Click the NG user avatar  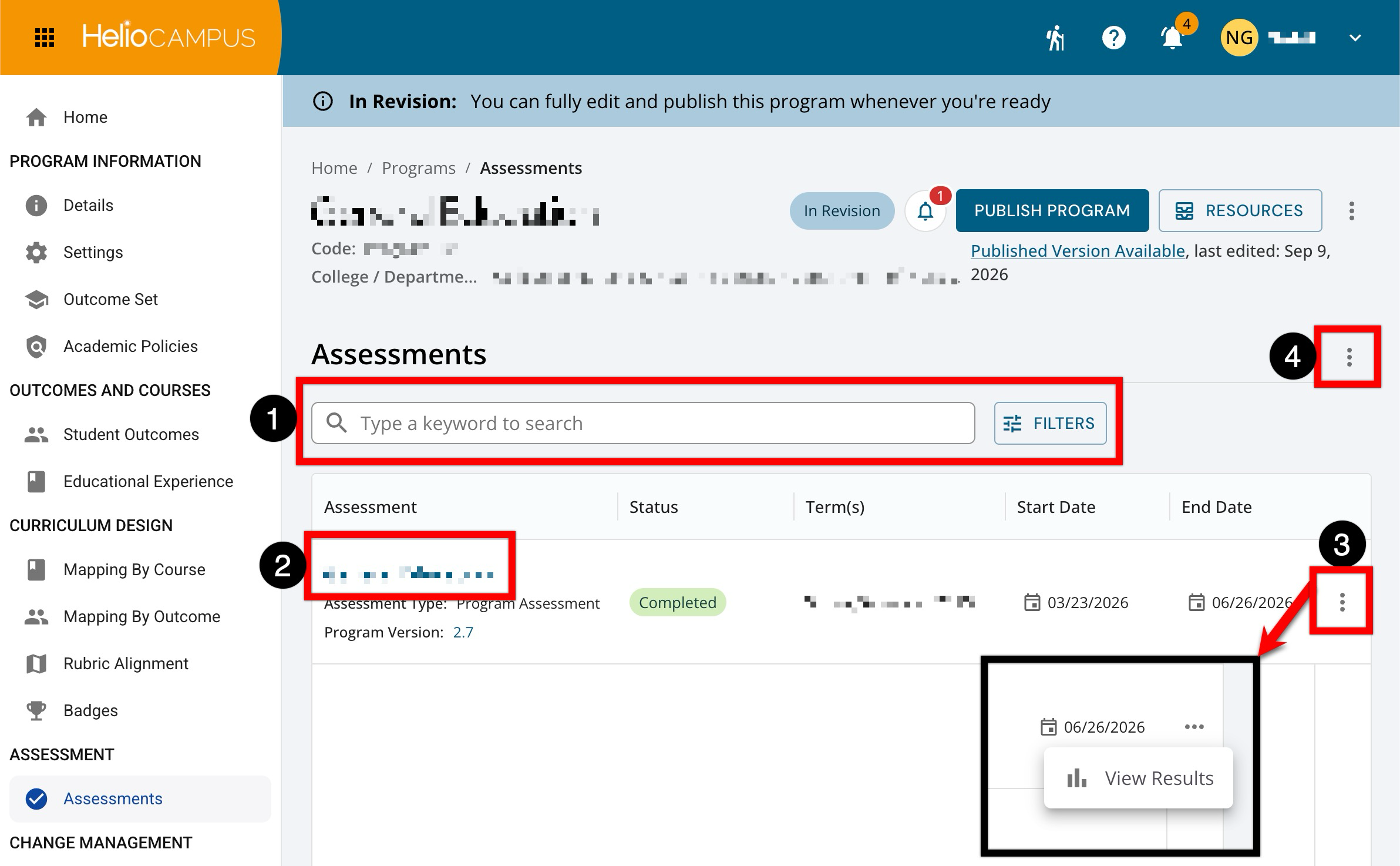(x=1239, y=38)
